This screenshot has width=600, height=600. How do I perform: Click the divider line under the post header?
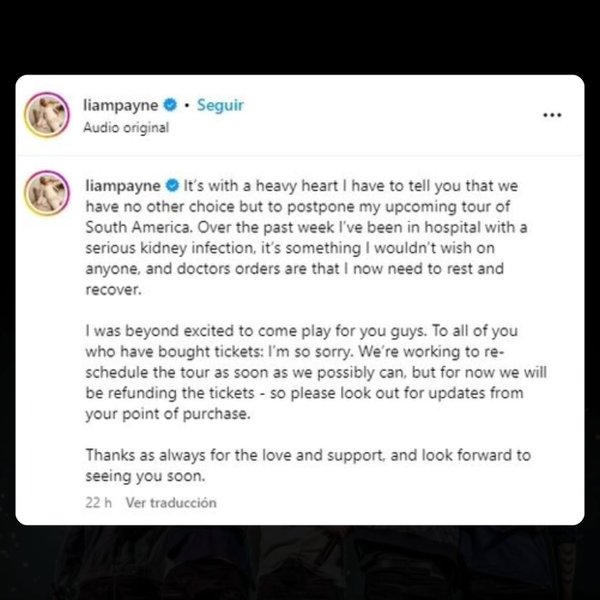pos(300,155)
